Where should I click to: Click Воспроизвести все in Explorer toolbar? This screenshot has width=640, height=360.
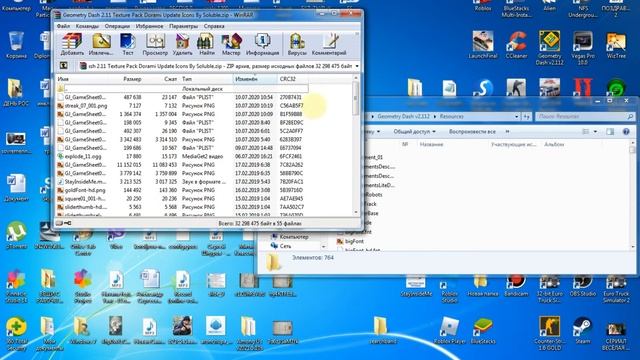tap(472, 131)
